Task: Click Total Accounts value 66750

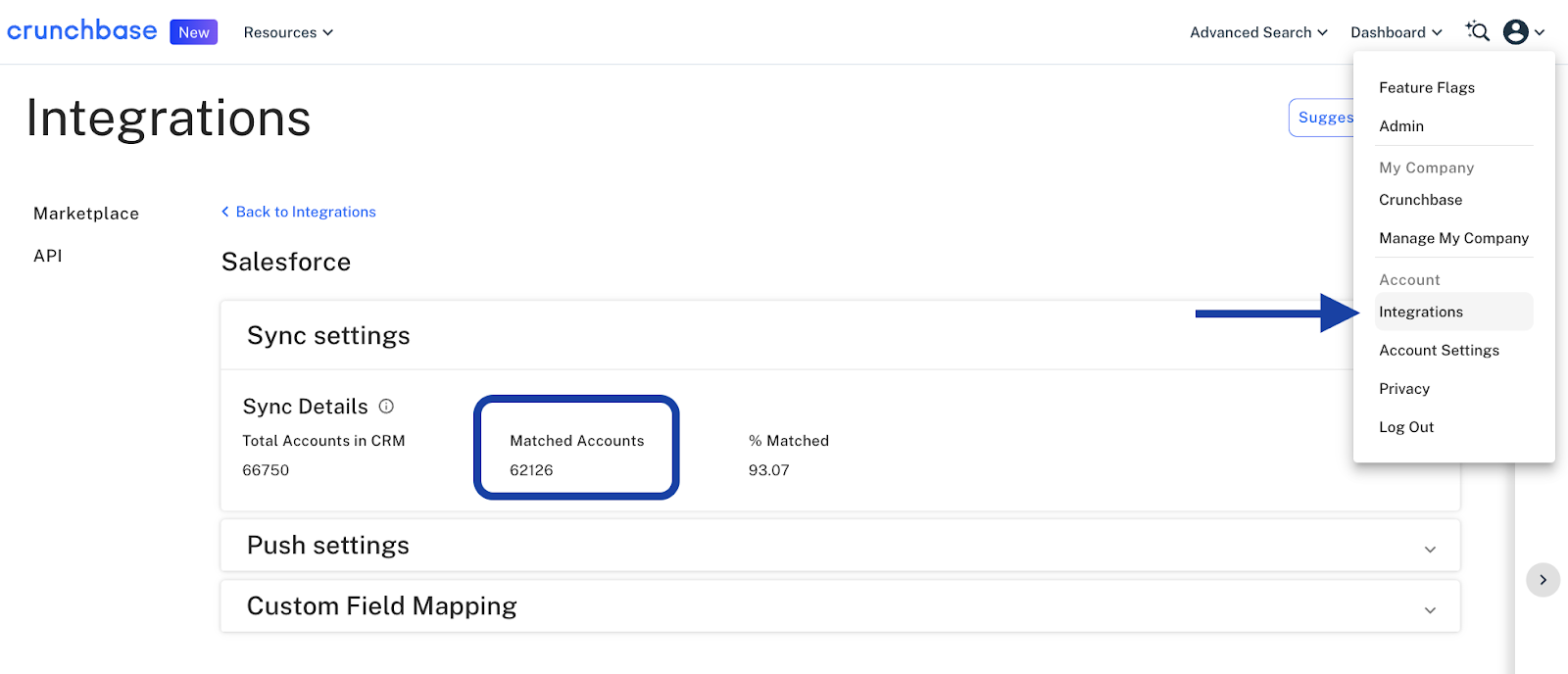Action: click(266, 470)
